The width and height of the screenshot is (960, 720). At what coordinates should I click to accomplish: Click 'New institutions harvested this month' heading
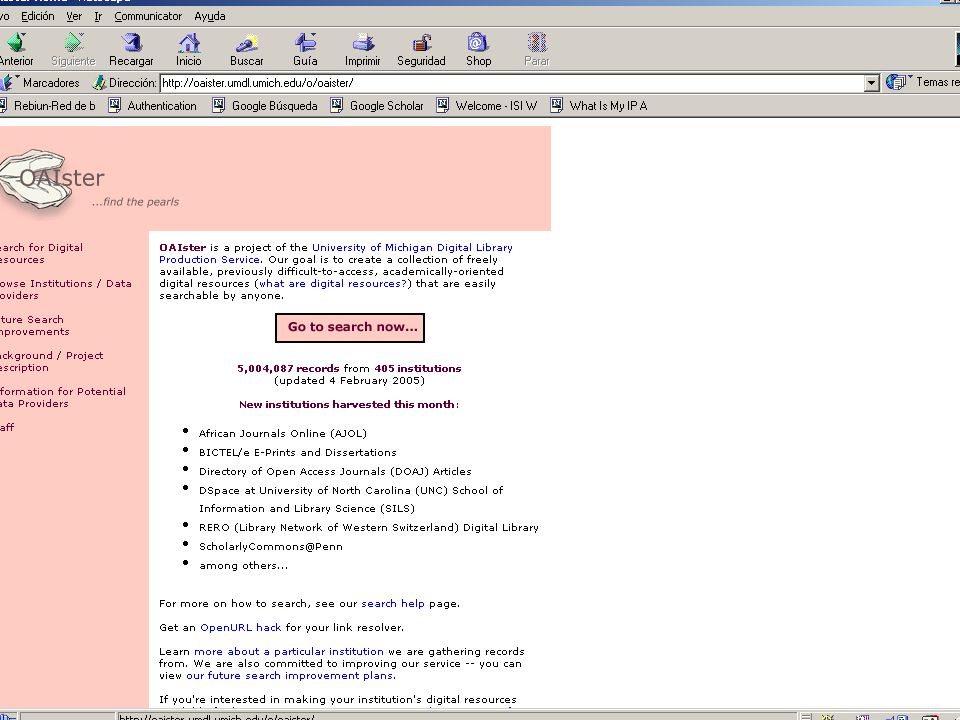click(348, 405)
